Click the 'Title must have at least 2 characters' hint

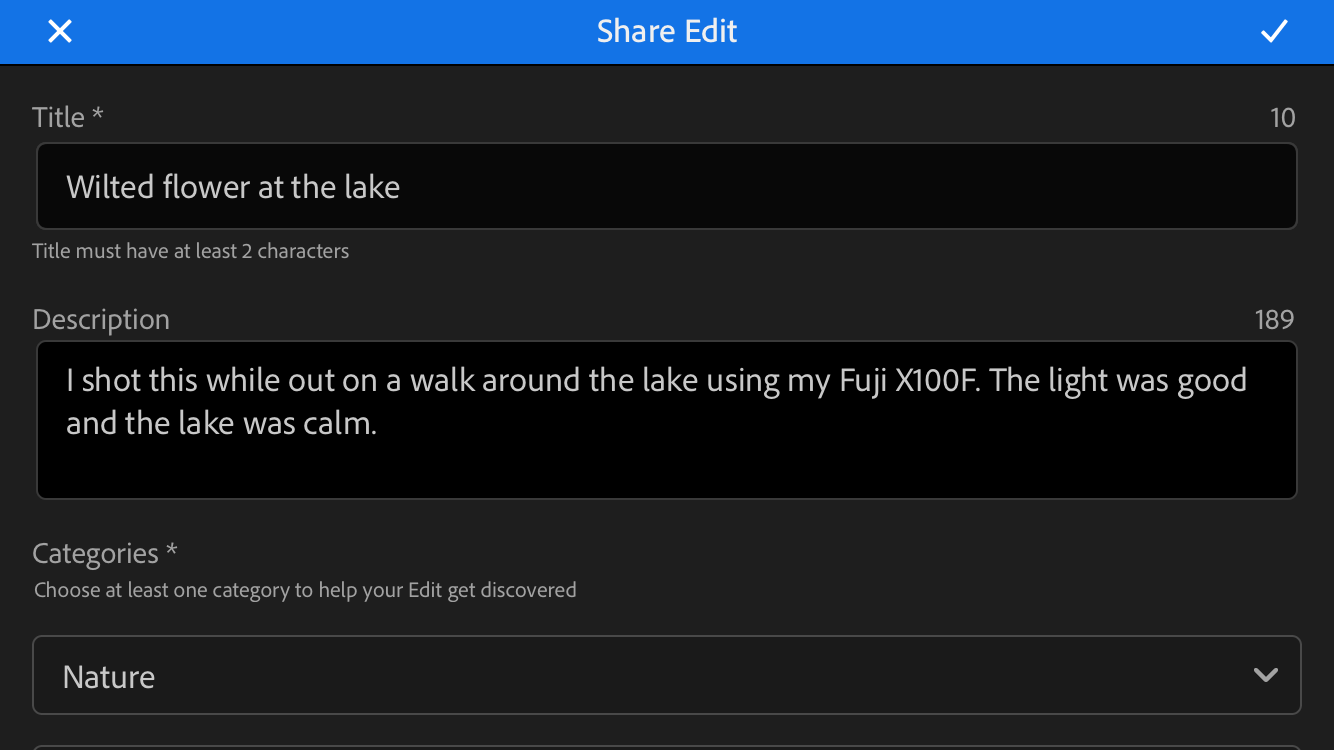point(190,251)
